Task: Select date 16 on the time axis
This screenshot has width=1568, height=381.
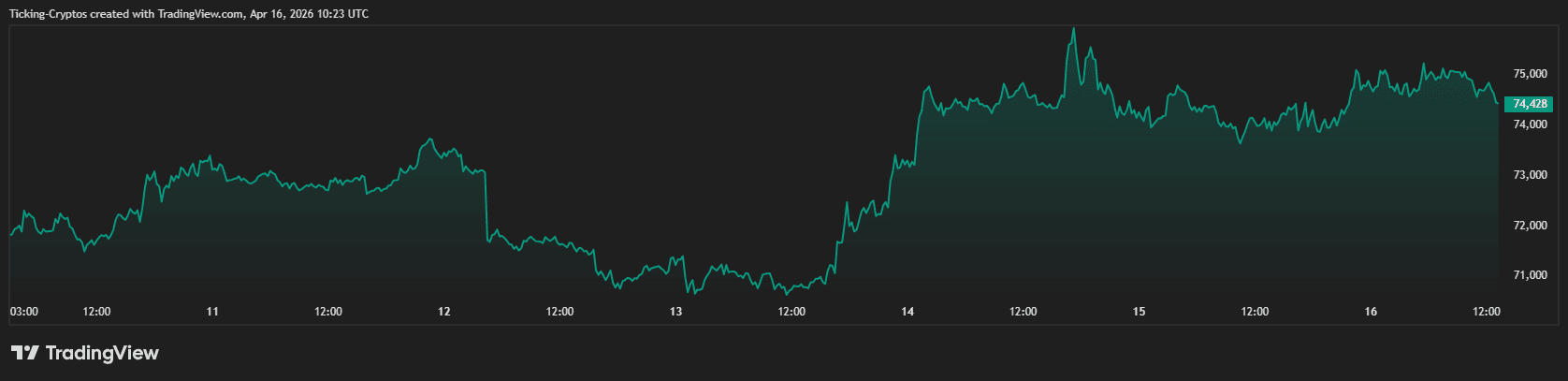Action: [x=1371, y=312]
